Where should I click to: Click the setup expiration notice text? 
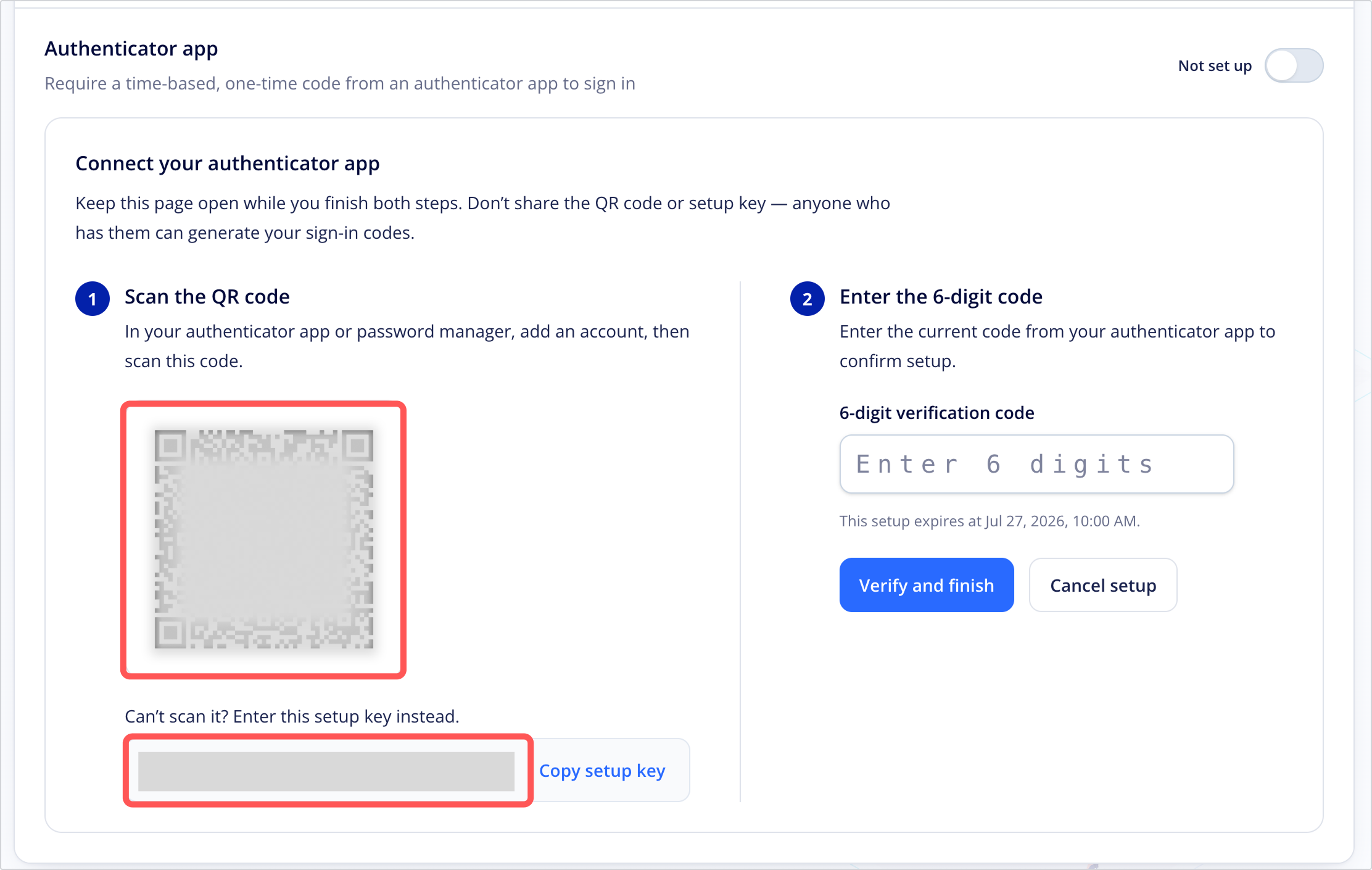[x=990, y=521]
